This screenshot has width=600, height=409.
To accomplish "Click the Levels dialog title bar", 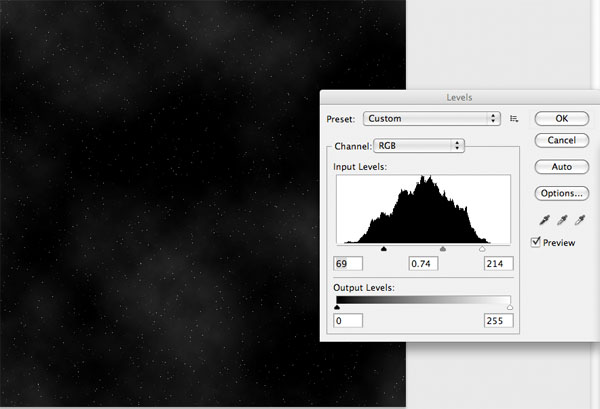I will 460,97.
